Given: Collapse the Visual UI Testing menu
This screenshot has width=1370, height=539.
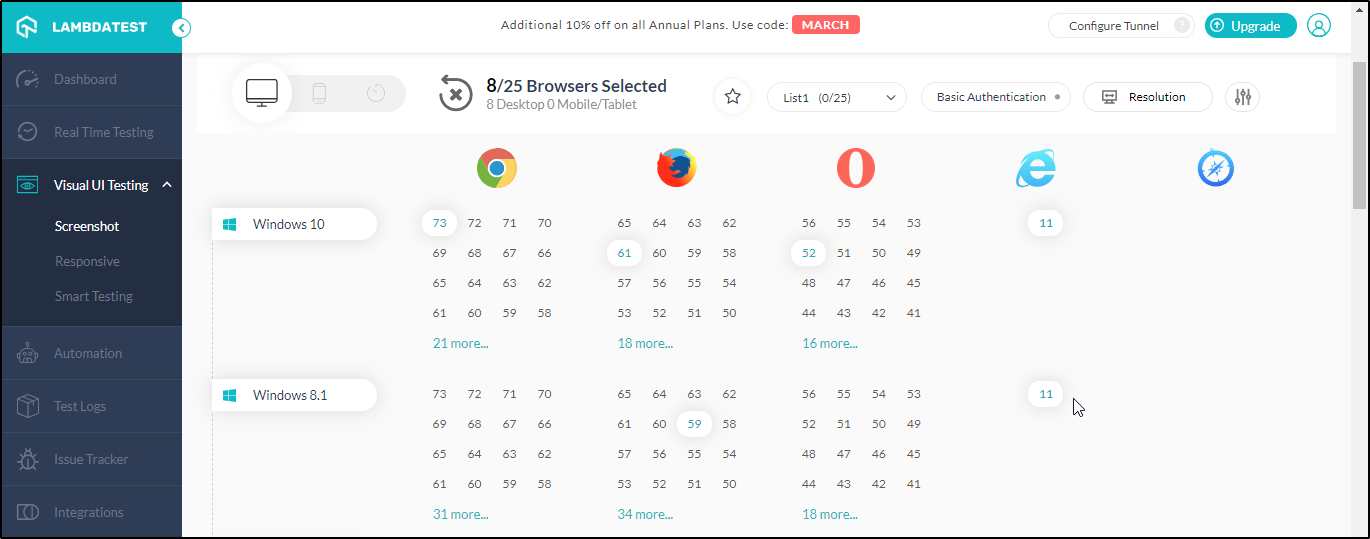Looking at the screenshot, I should pos(167,185).
